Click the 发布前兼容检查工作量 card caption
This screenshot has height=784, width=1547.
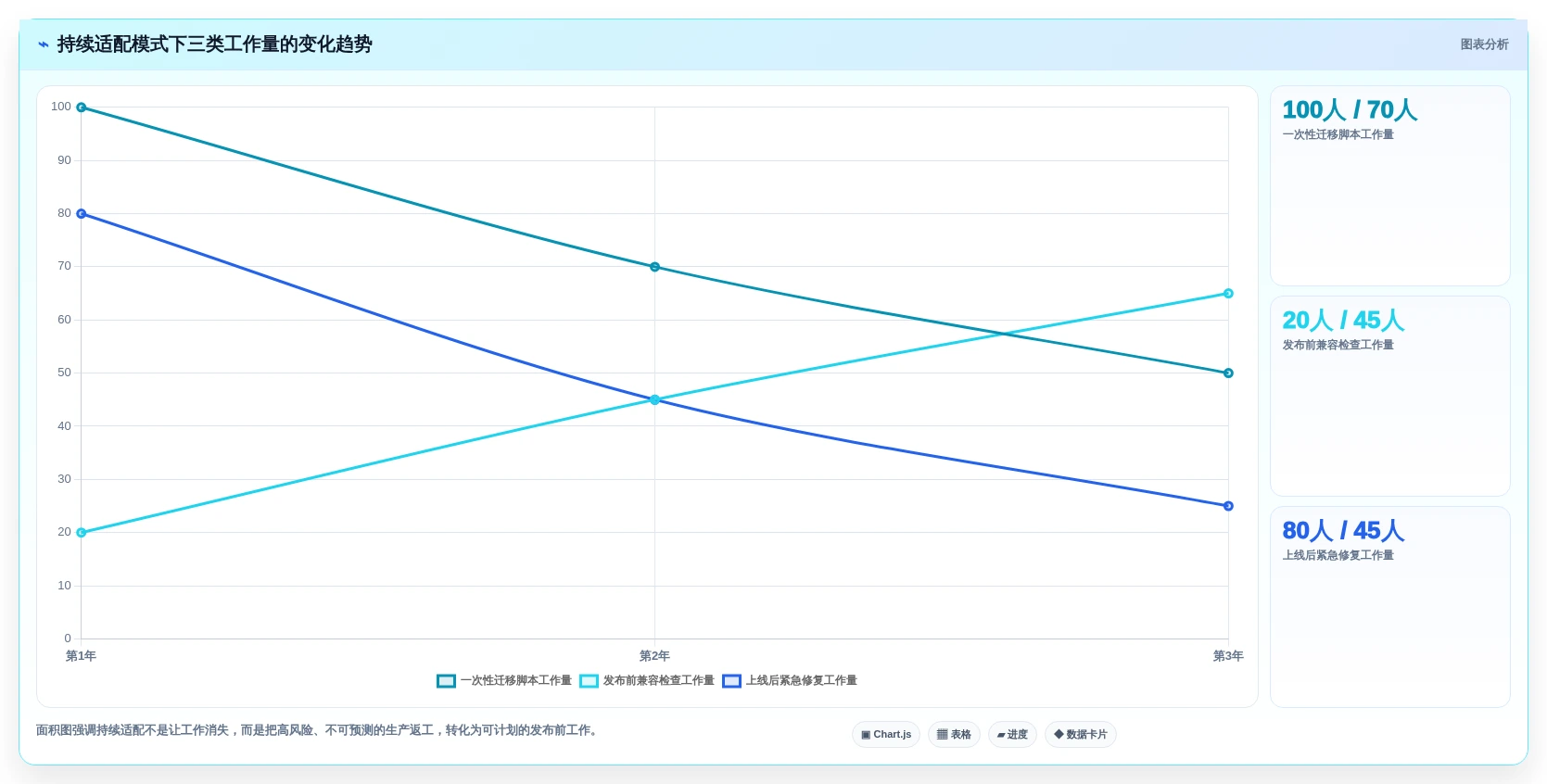[1338, 345]
